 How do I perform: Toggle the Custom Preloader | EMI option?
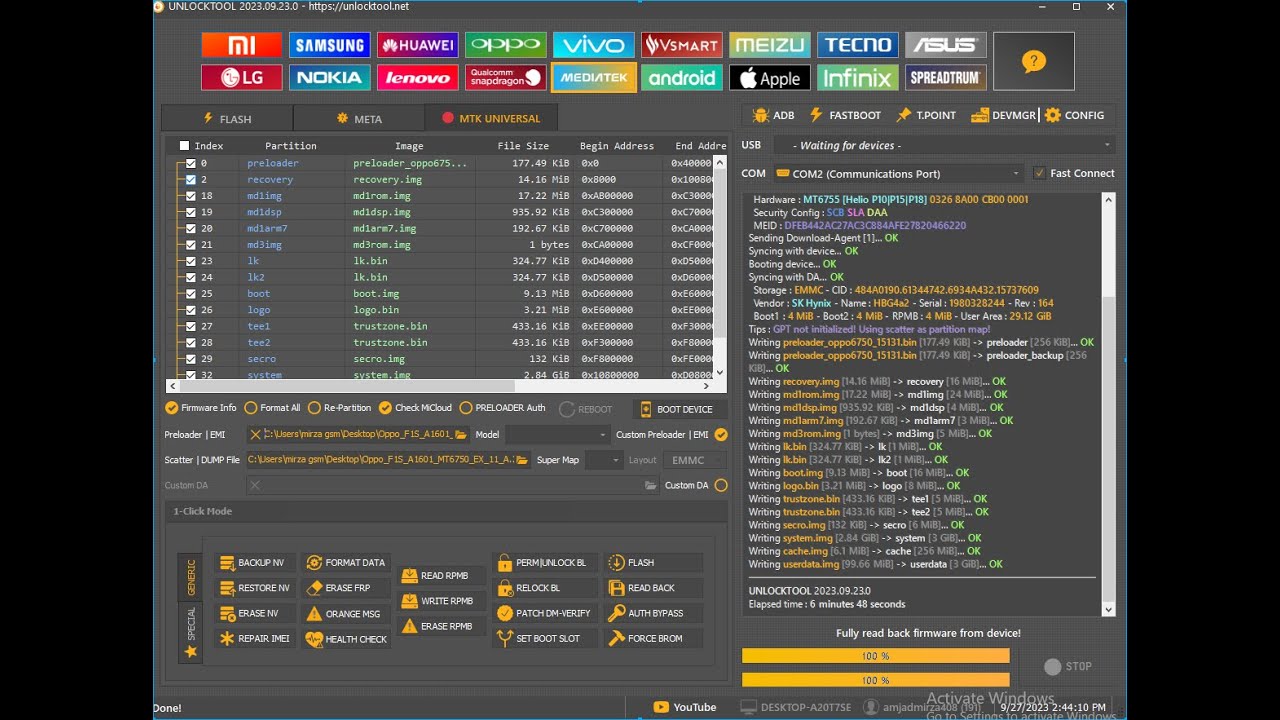pyautogui.click(x=721, y=435)
